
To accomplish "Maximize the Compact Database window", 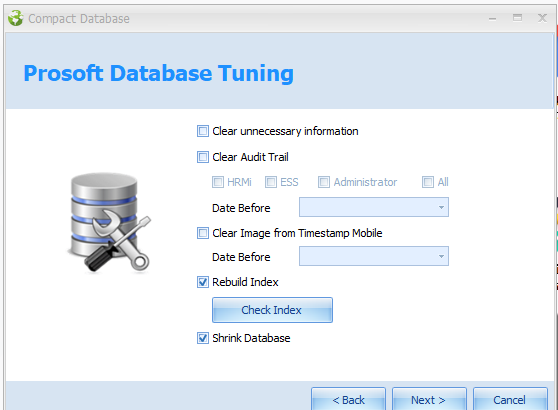I will click(517, 17).
